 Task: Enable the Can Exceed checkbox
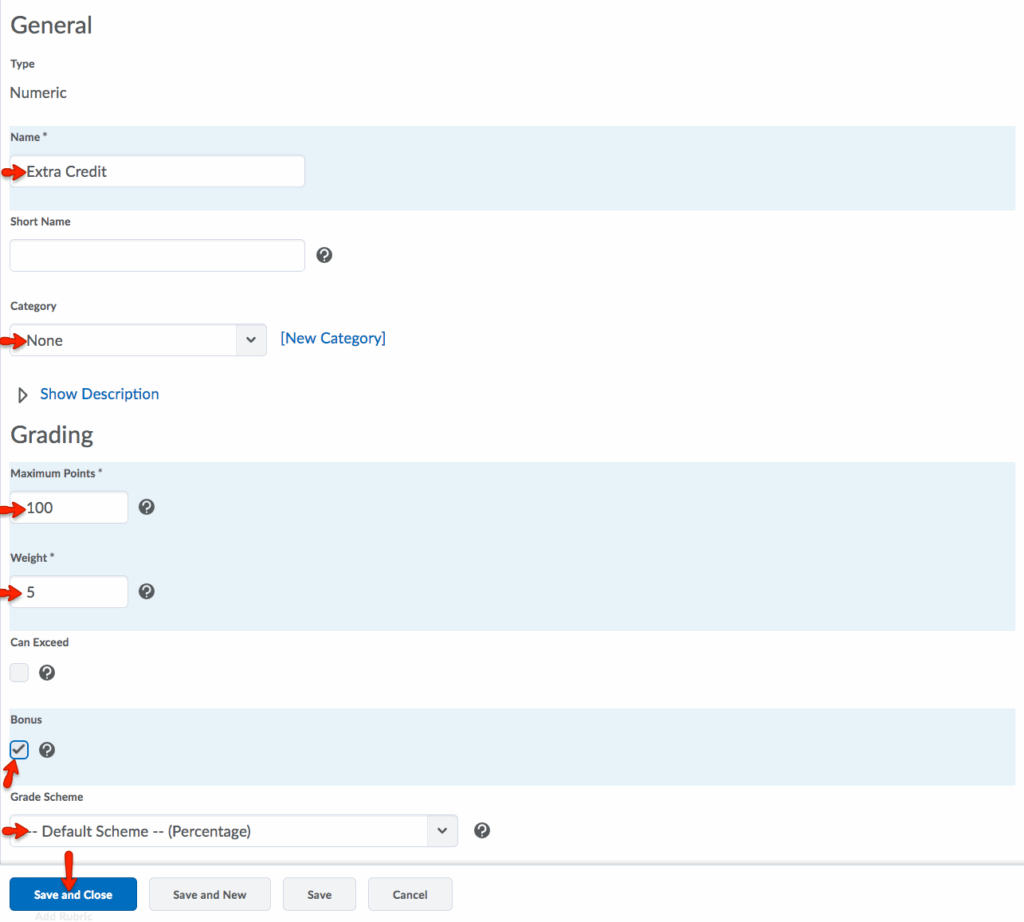tap(19, 673)
